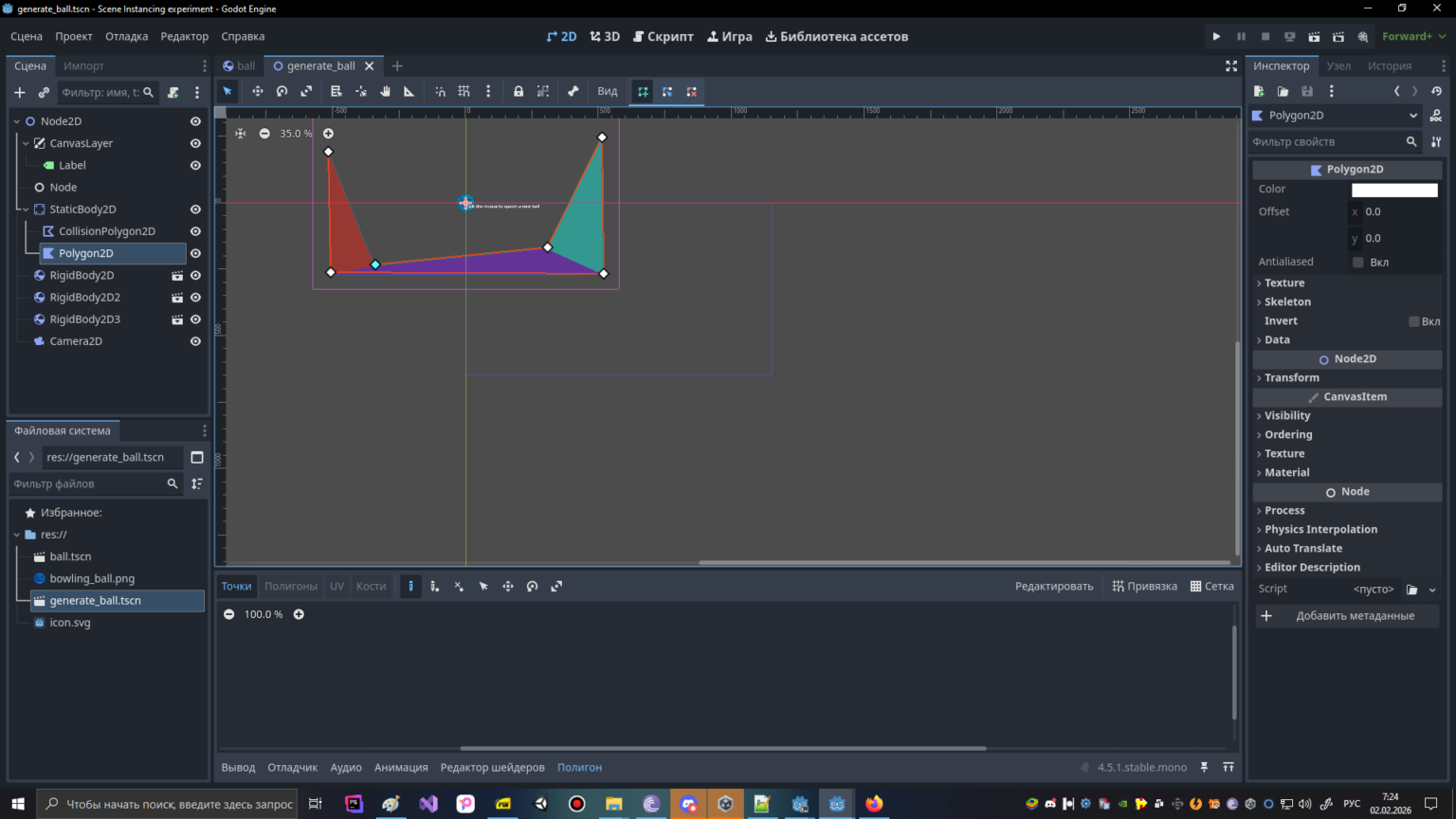This screenshot has height=819, width=1456.
Task: Open the Вывод bottom panel
Action: pos(238,768)
